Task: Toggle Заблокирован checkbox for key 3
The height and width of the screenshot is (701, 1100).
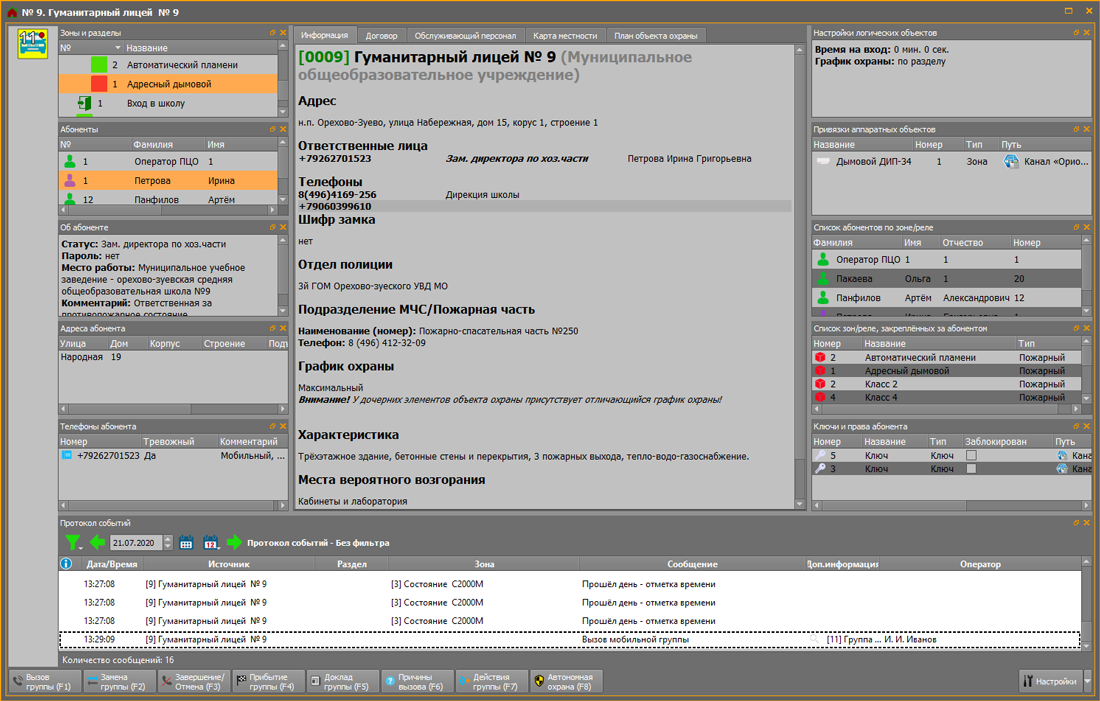Action: pos(972,468)
